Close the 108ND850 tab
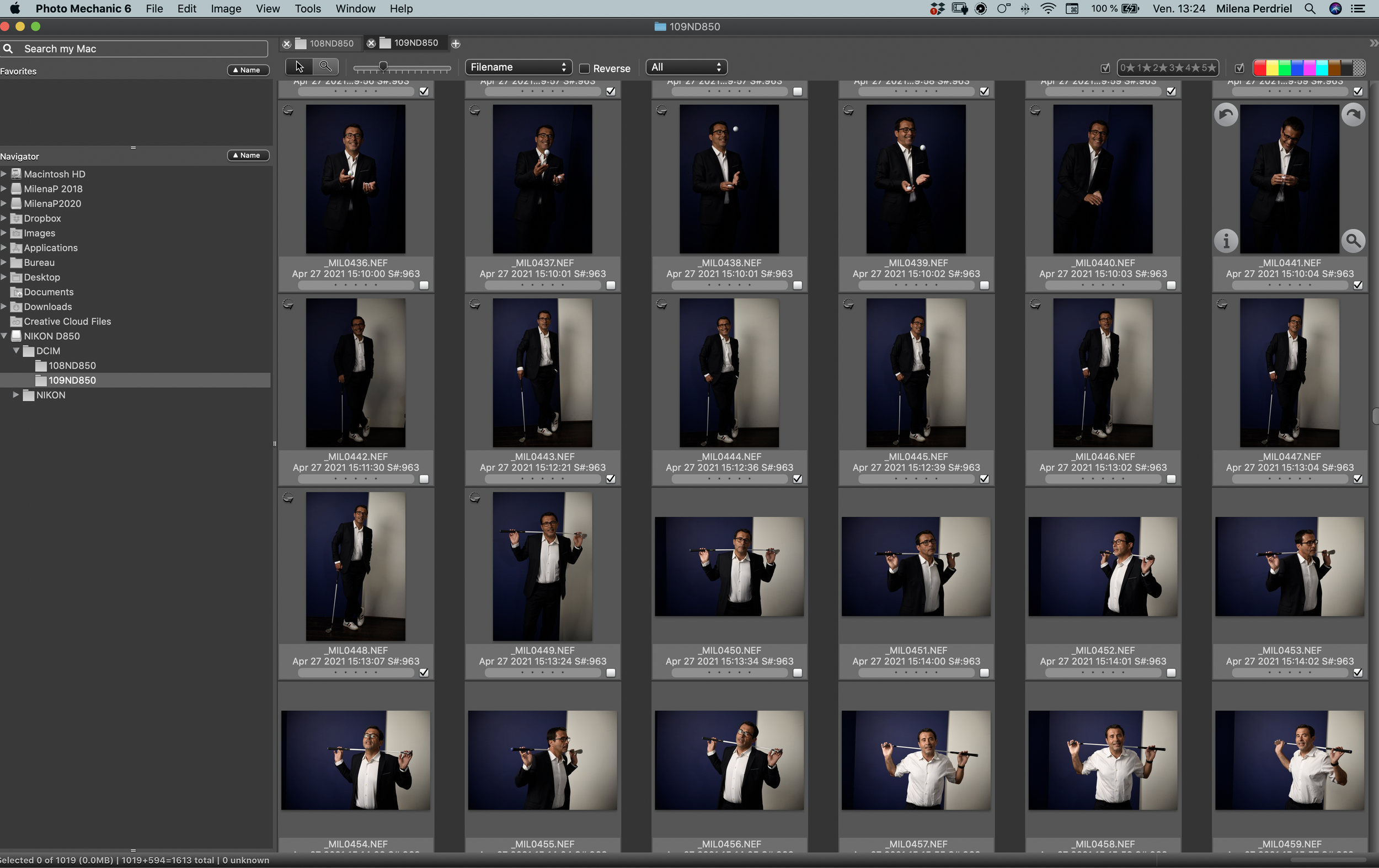The height and width of the screenshot is (868, 1379). (x=287, y=44)
